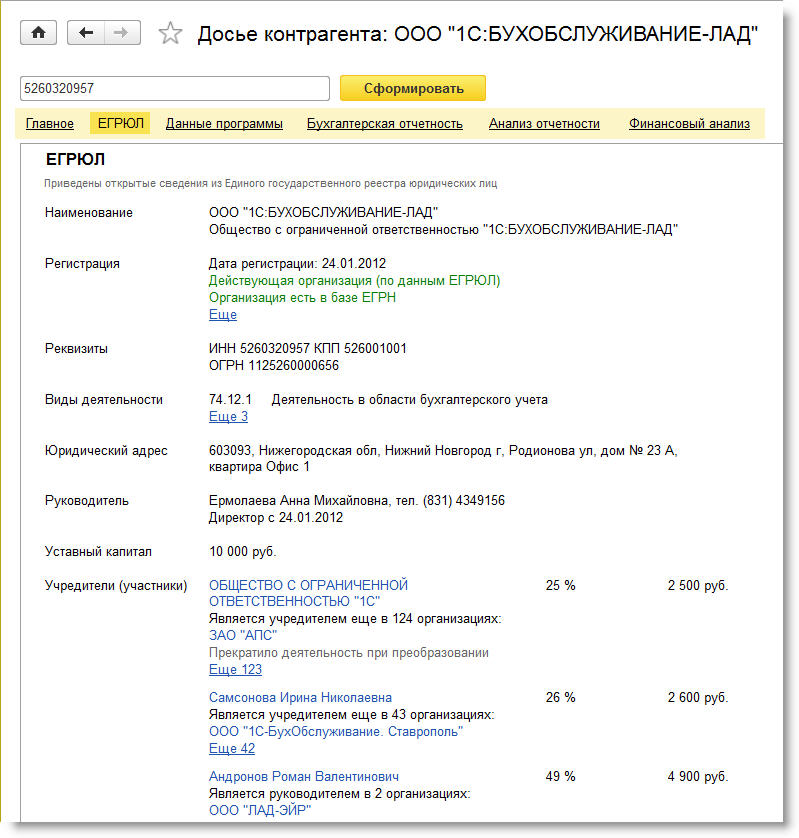This screenshot has width=799, height=838.
Task: Click the 25 % share value
Action: tap(561, 586)
